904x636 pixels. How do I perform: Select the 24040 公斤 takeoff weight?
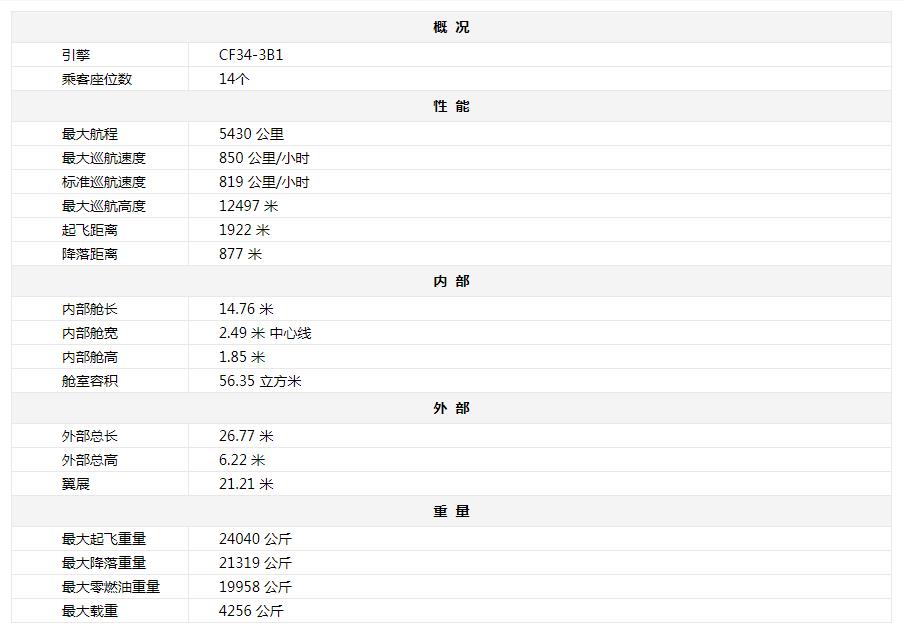pyautogui.click(x=255, y=539)
